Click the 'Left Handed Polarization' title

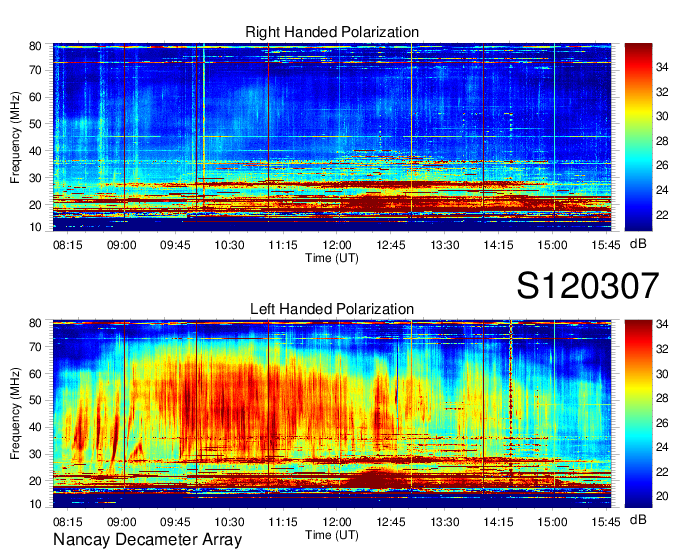tap(332, 309)
